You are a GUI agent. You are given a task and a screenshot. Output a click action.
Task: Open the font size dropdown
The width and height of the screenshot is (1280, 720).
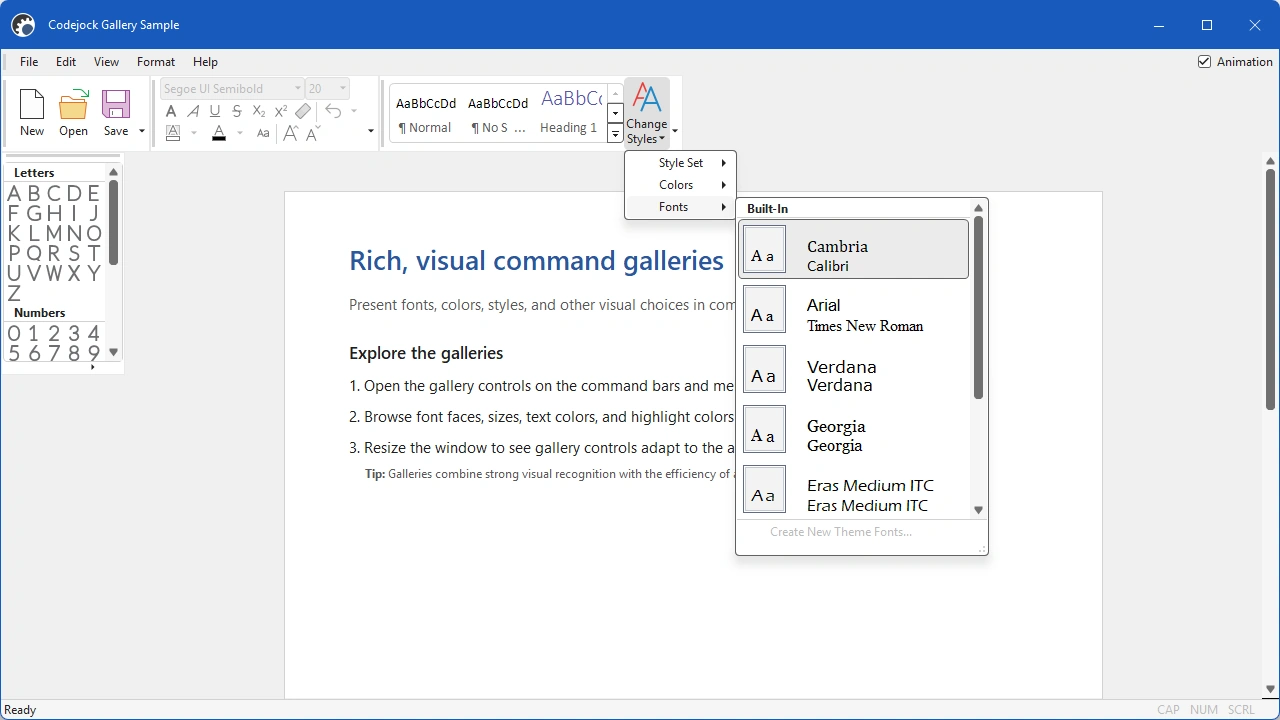tap(343, 89)
